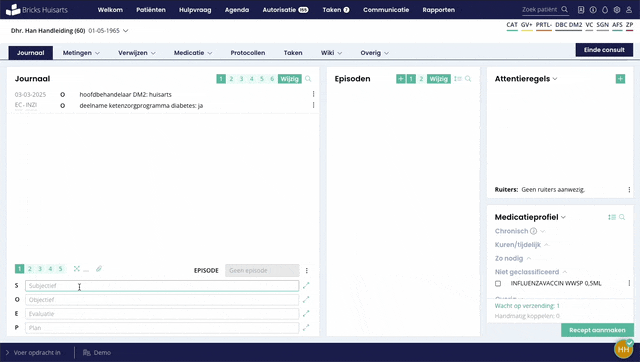Expand the journal entry editor with the fullscreen icon
Viewport: 640px width, 362px height.
(76, 269)
